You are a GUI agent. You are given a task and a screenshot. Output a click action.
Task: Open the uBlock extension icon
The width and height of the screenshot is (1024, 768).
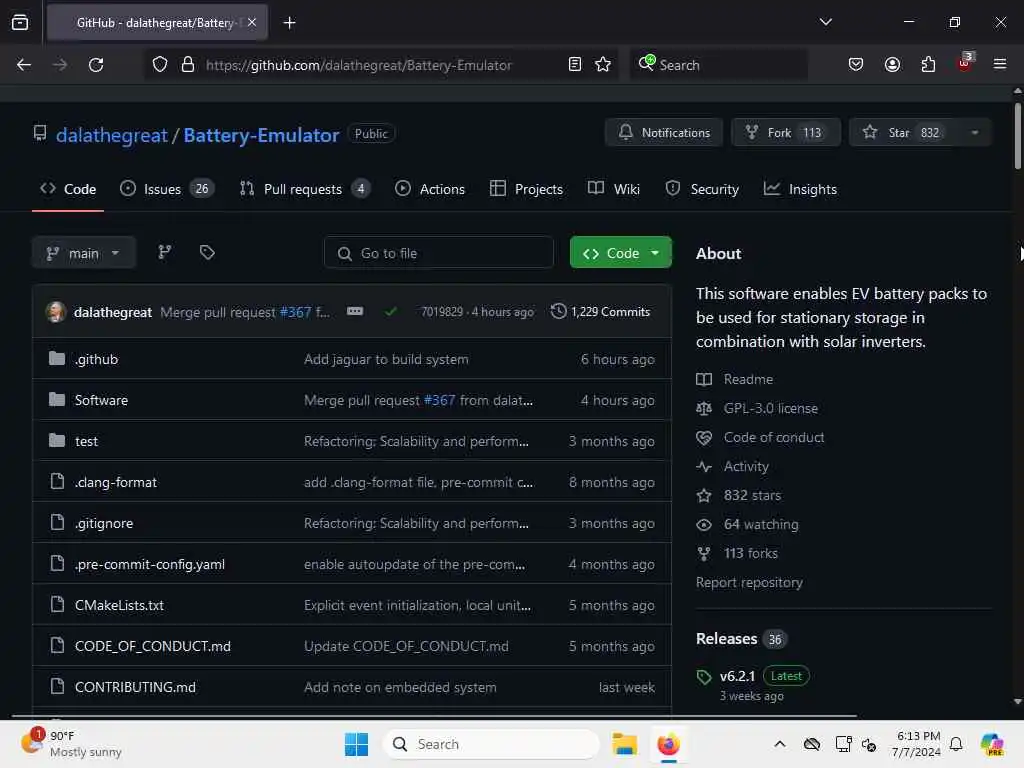click(965, 63)
